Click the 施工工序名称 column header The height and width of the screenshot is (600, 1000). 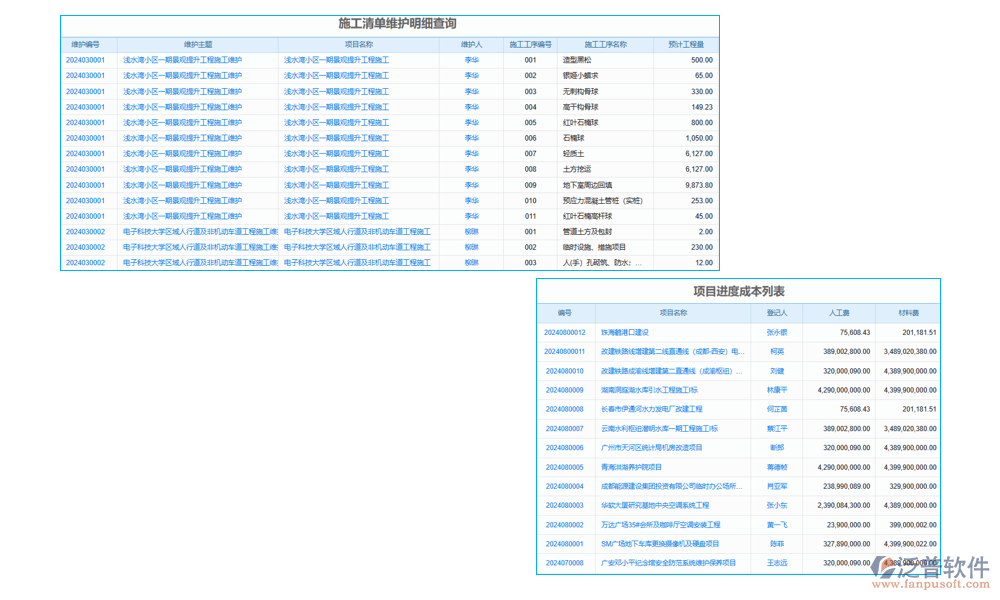[x=608, y=44]
